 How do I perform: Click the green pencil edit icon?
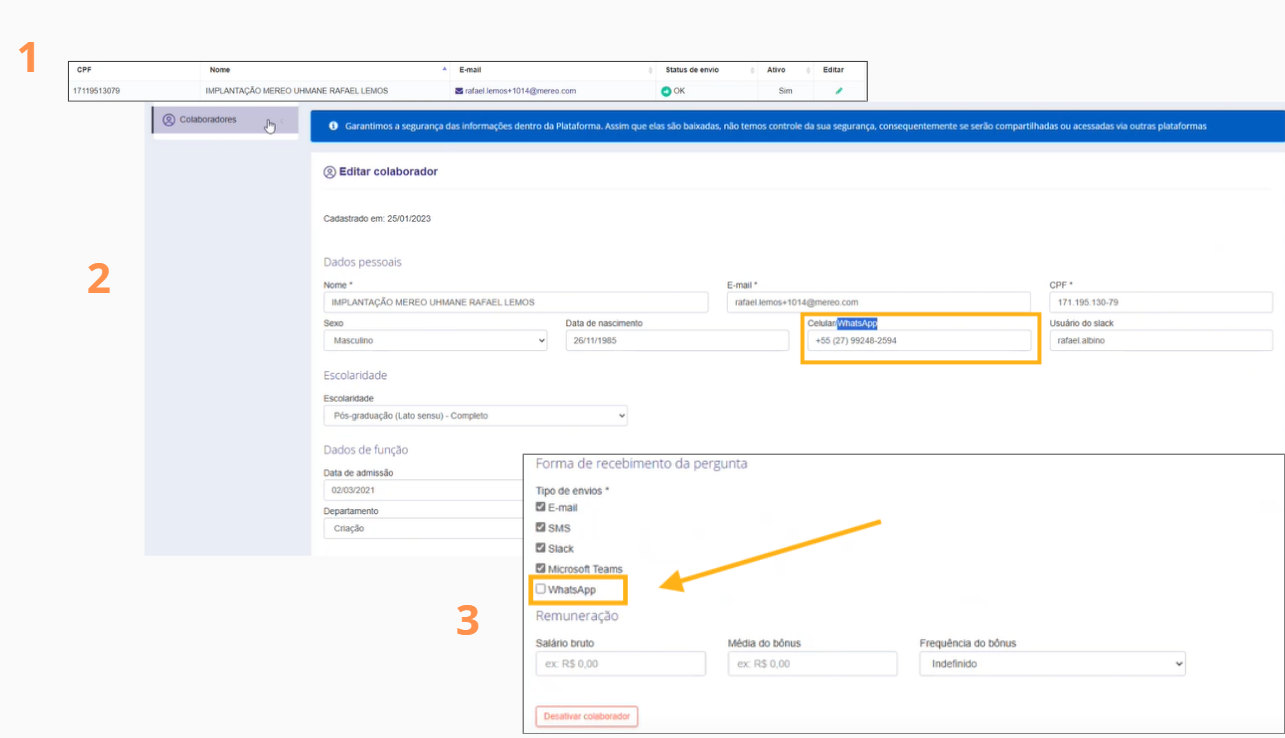[839, 91]
